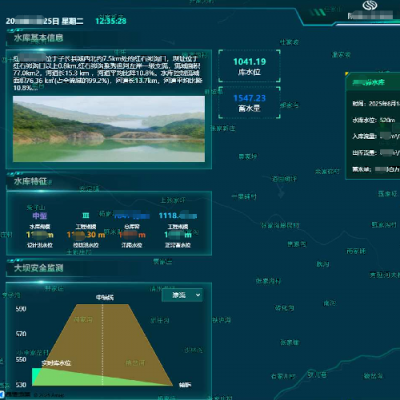This screenshot has height=400, width=400.
Task: Click the reservoir landscape photo
Action: 109,129
